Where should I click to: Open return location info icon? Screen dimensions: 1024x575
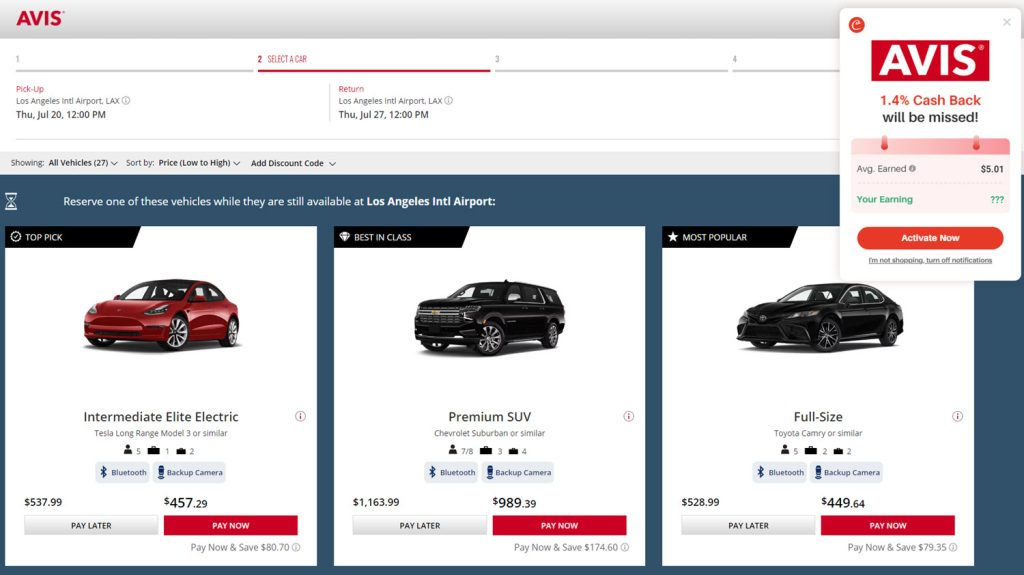click(x=449, y=101)
